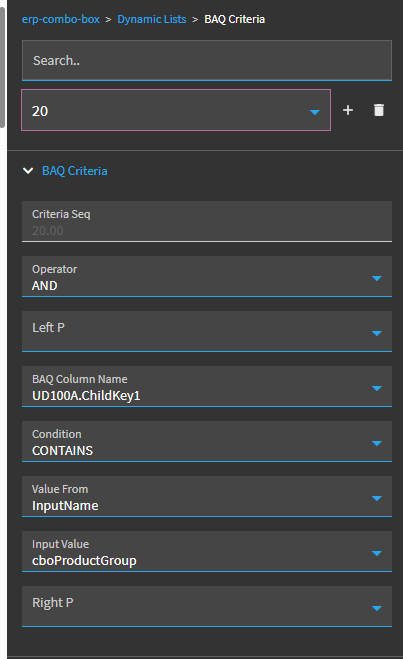This screenshot has width=403, height=659.
Task: Add a new BAQ criteria row
Action: click(348, 110)
